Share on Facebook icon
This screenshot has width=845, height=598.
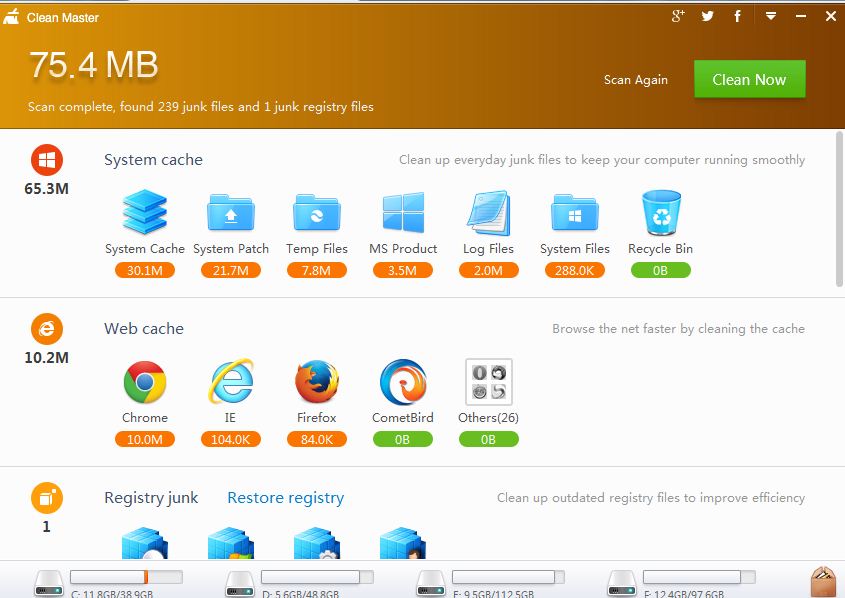[737, 16]
